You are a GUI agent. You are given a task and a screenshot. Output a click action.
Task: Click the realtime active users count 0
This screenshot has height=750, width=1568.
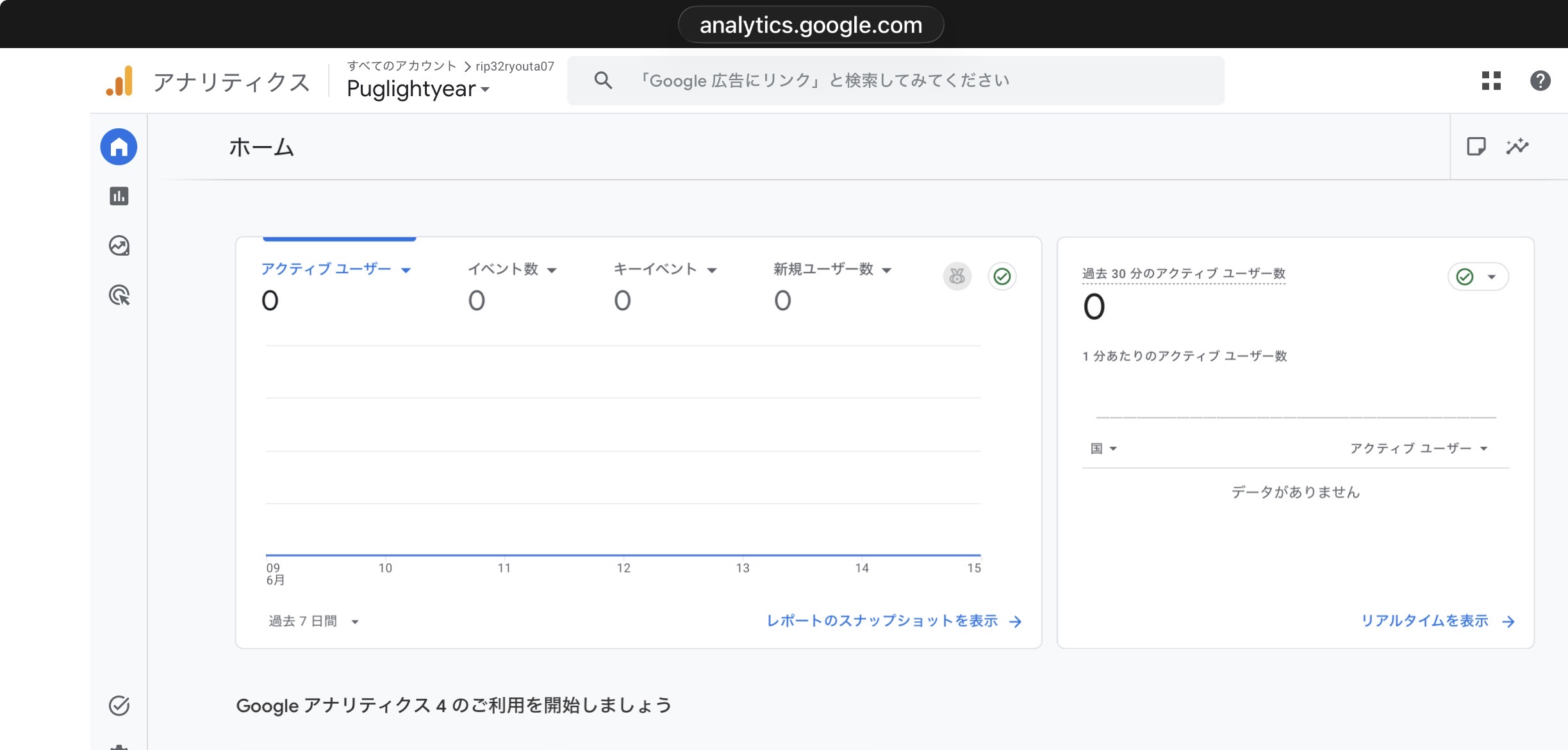tap(1094, 307)
